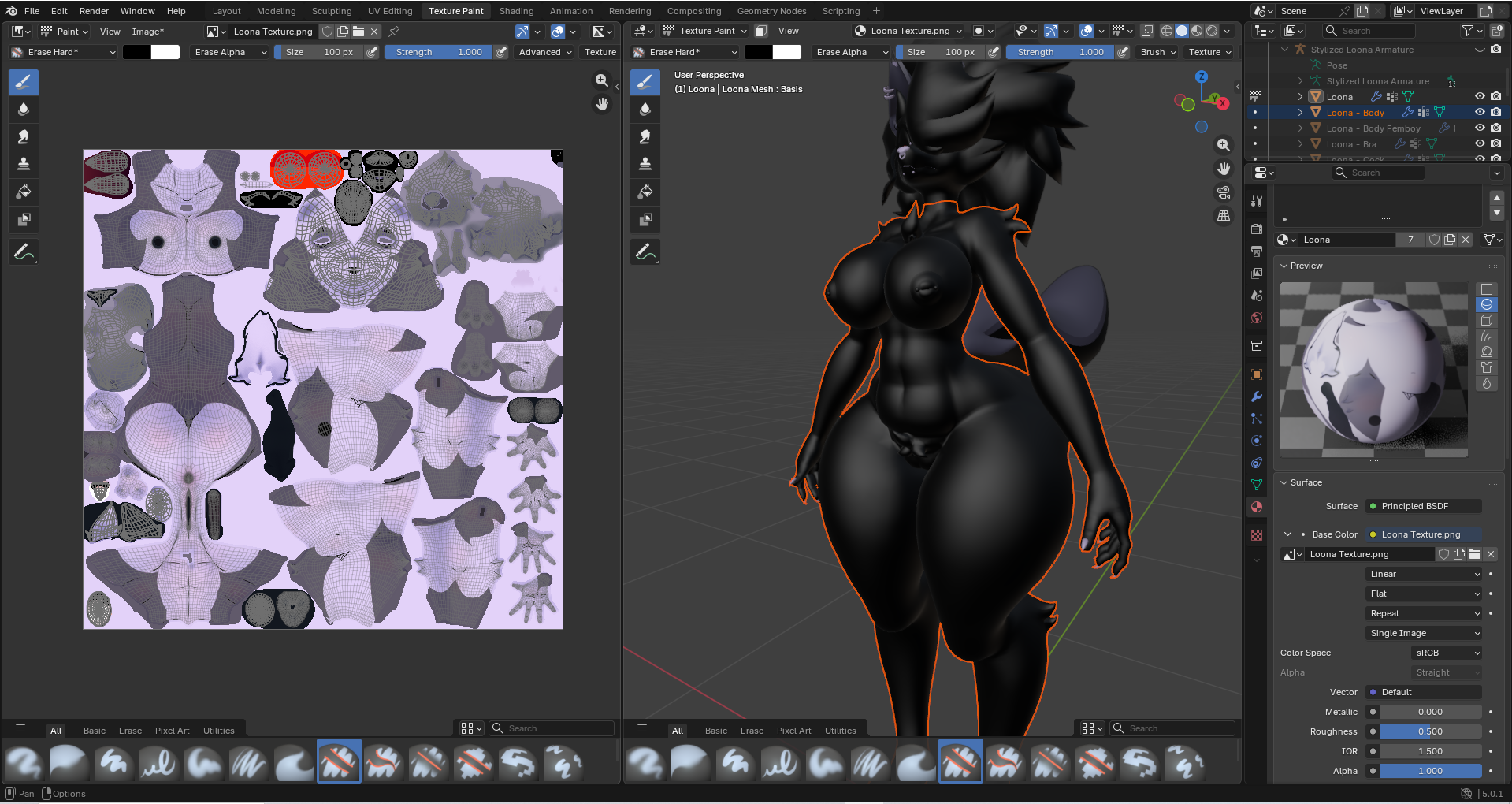1512x804 pixels.
Task: Select the Fill tool in Image Editor
Action: click(x=24, y=192)
